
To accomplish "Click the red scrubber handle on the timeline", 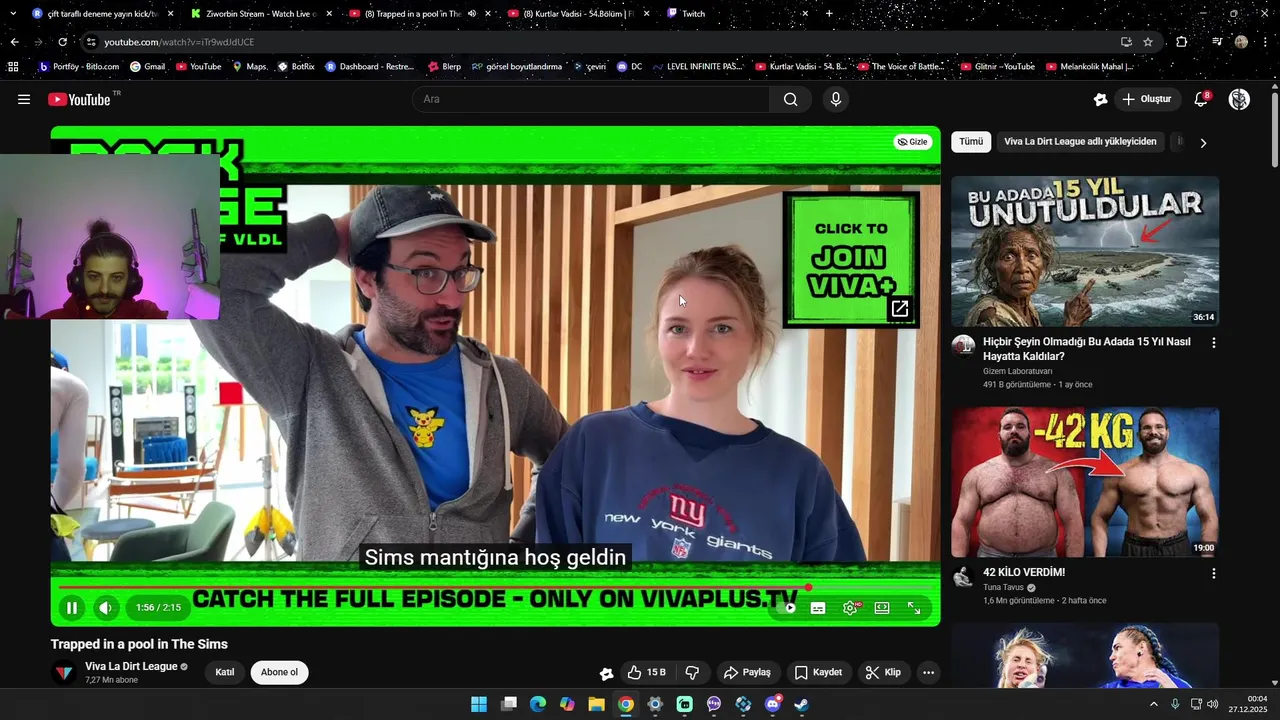I will (808, 587).
